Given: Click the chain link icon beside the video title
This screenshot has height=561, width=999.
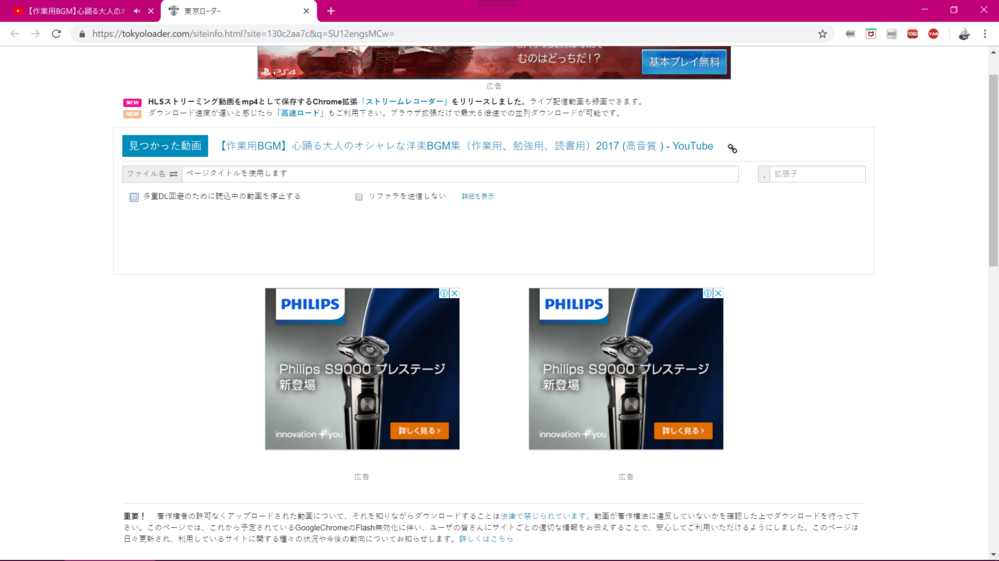Looking at the screenshot, I should point(732,148).
